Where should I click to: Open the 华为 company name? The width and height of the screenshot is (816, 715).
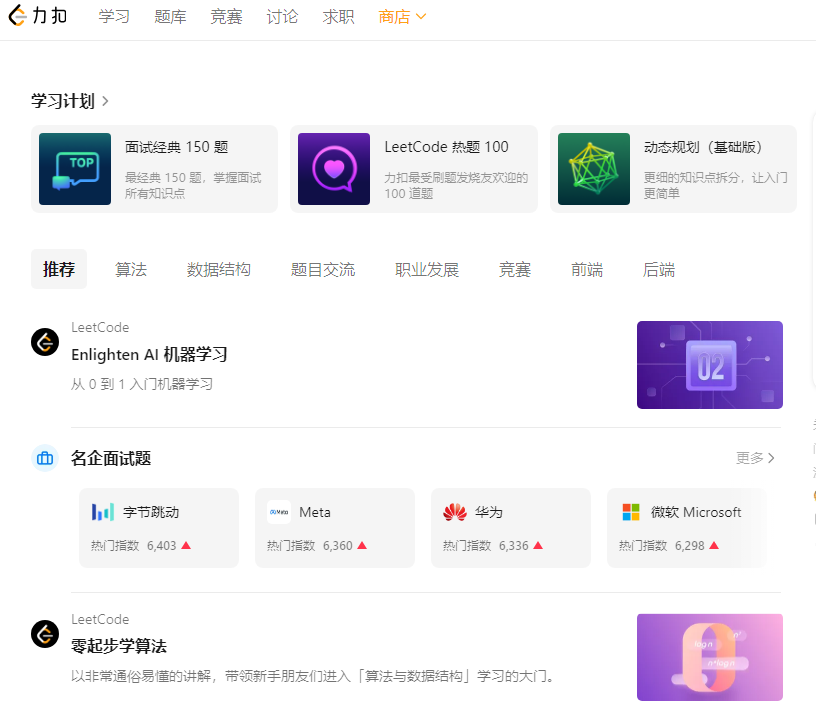coord(489,512)
